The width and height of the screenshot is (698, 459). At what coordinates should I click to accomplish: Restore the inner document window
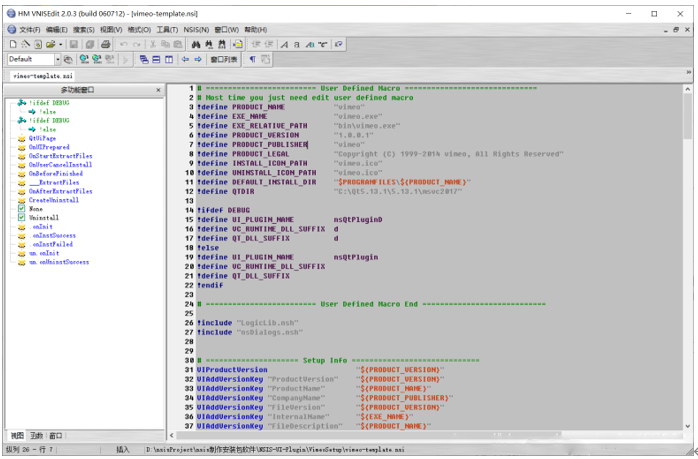coord(676,29)
